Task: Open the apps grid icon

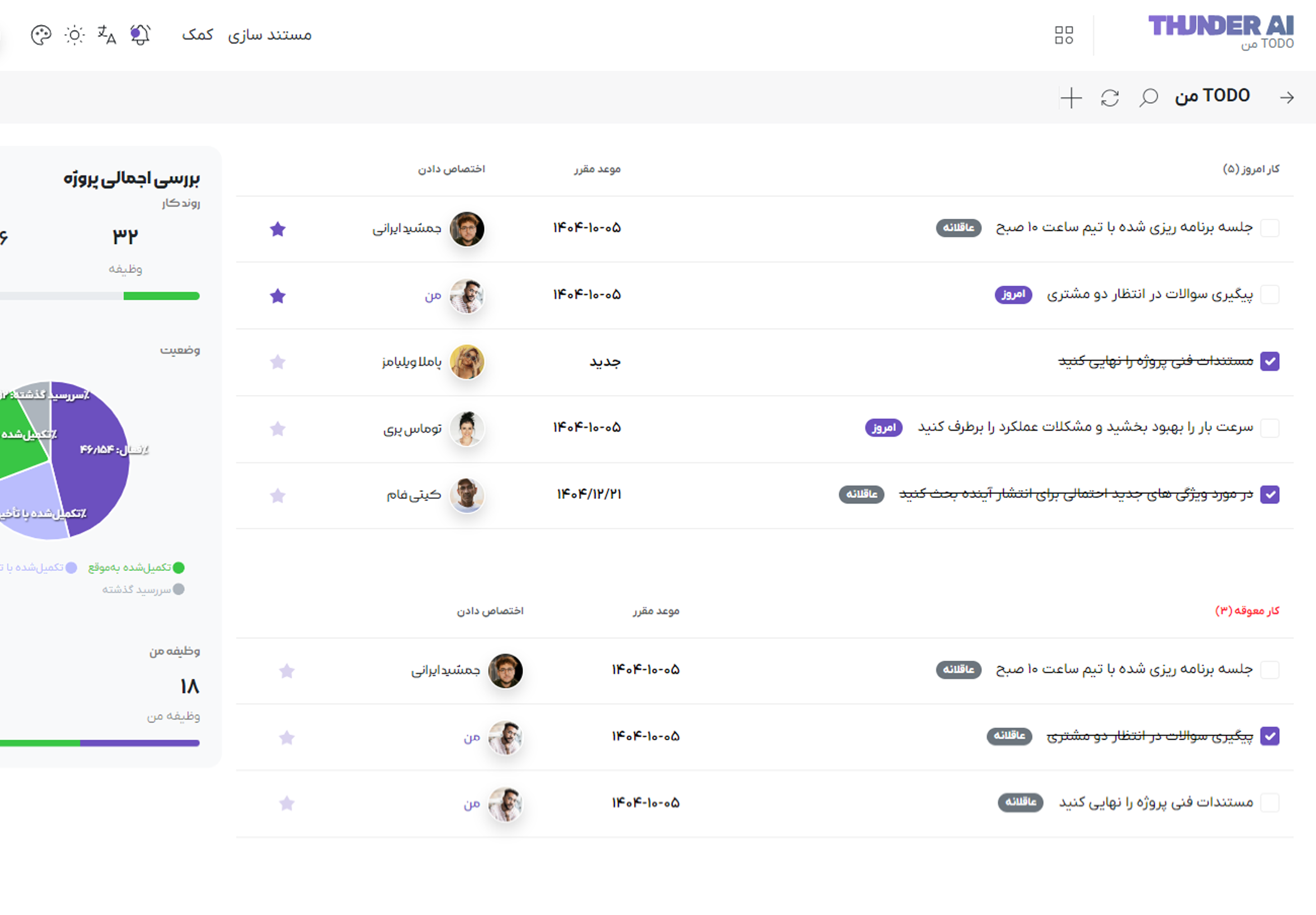Action: (x=1064, y=35)
